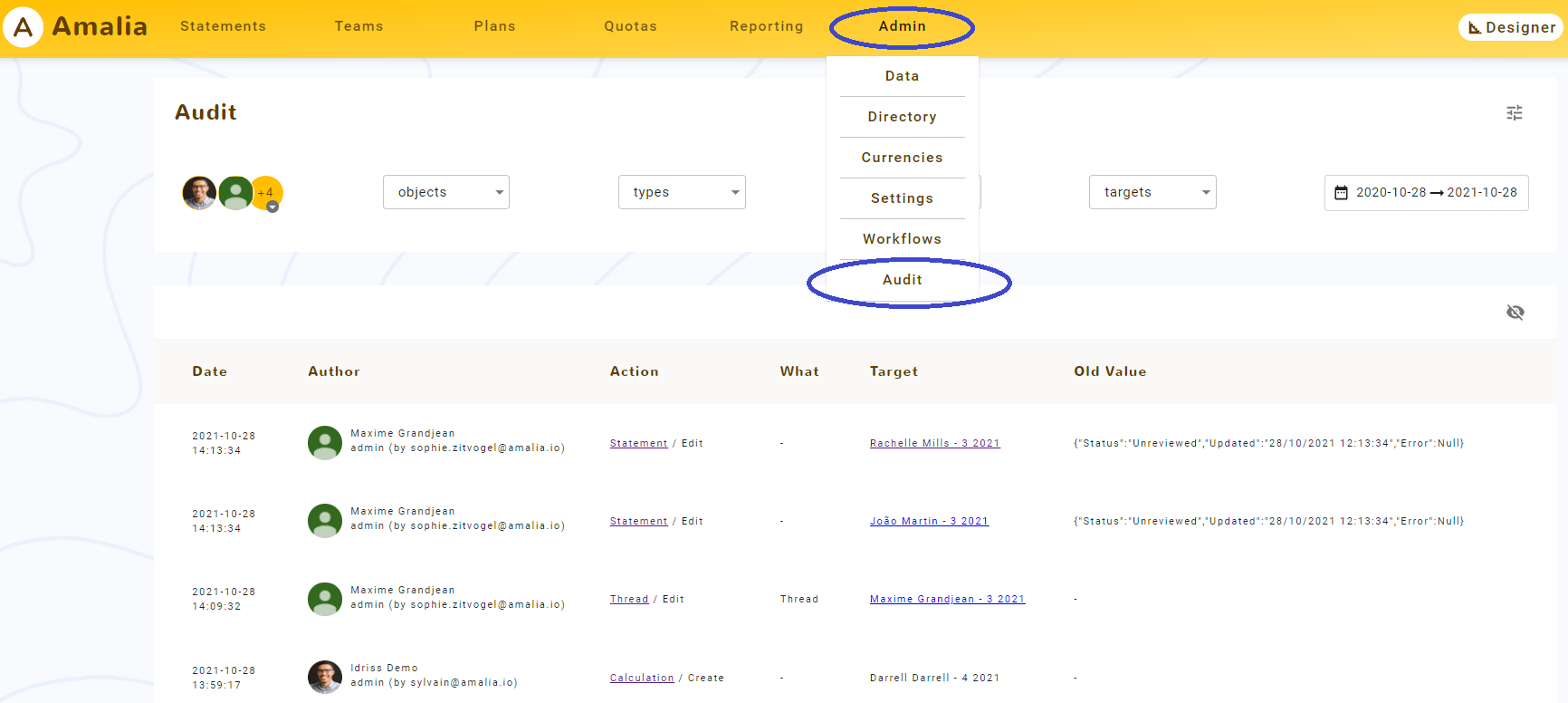Expand the +4 more users badge
This screenshot has height=703, width=1568.
(x=268, y=193)
